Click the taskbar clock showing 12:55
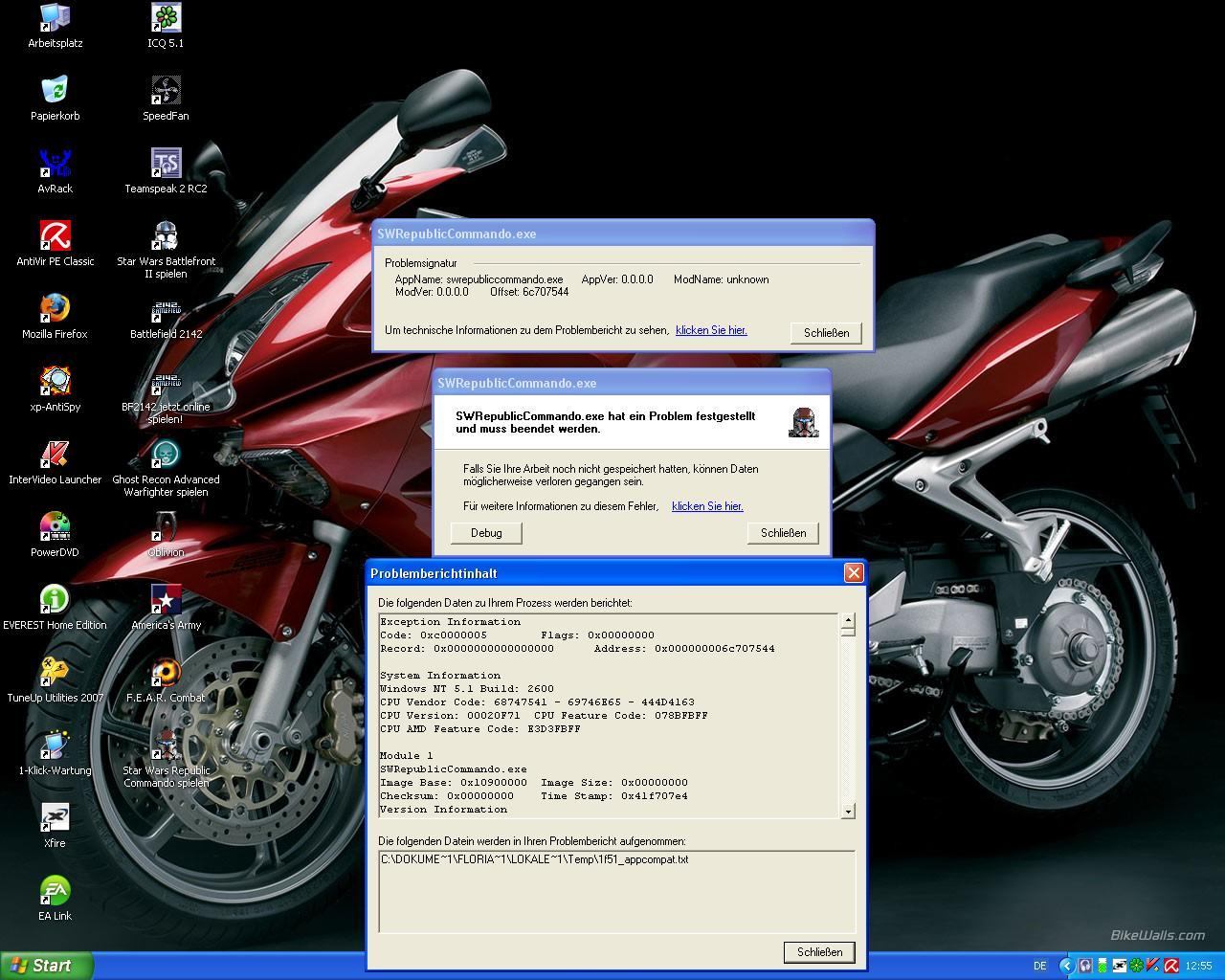This screenshot has height=980, width=1225. pyautogui.click(x=1199, y=966)
